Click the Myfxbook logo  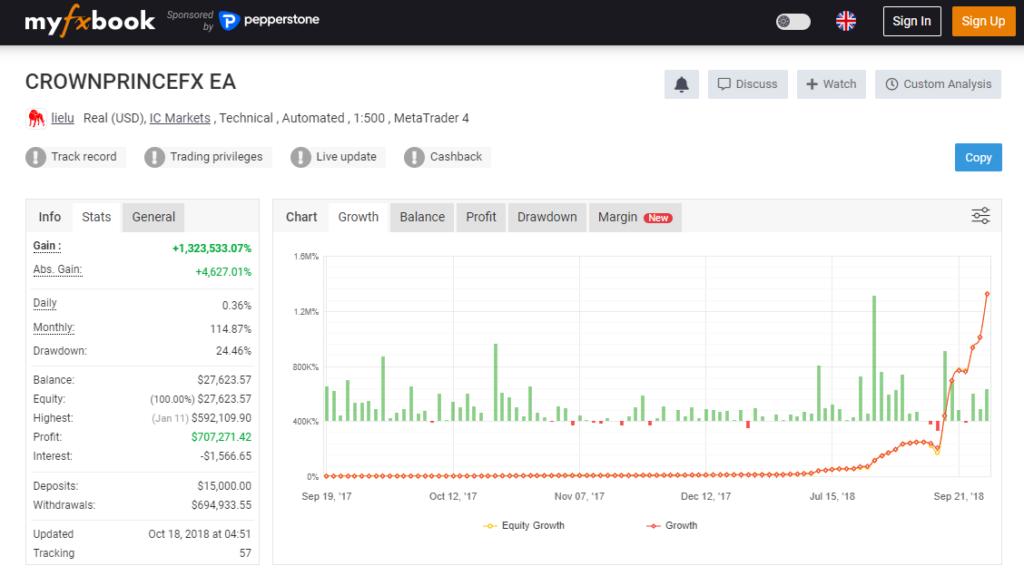(88, 20)
